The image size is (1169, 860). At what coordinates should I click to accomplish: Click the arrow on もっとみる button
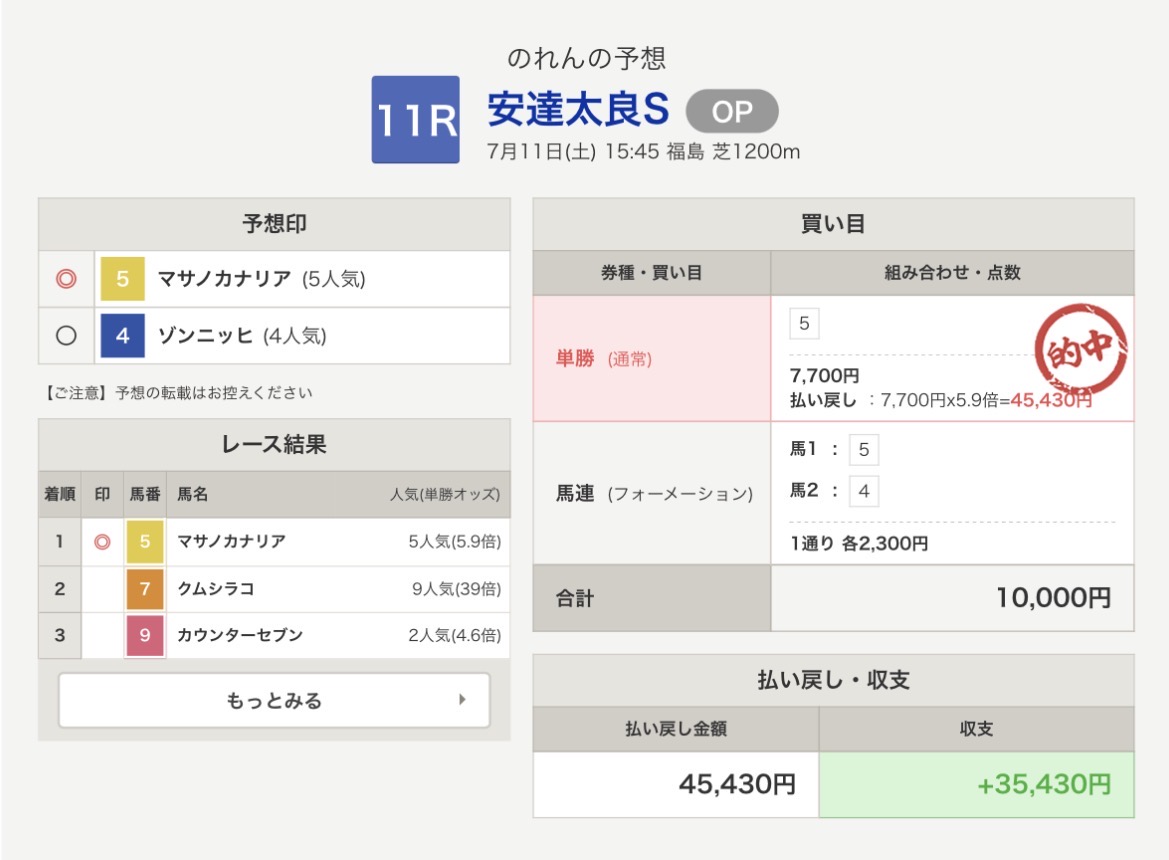462,700
